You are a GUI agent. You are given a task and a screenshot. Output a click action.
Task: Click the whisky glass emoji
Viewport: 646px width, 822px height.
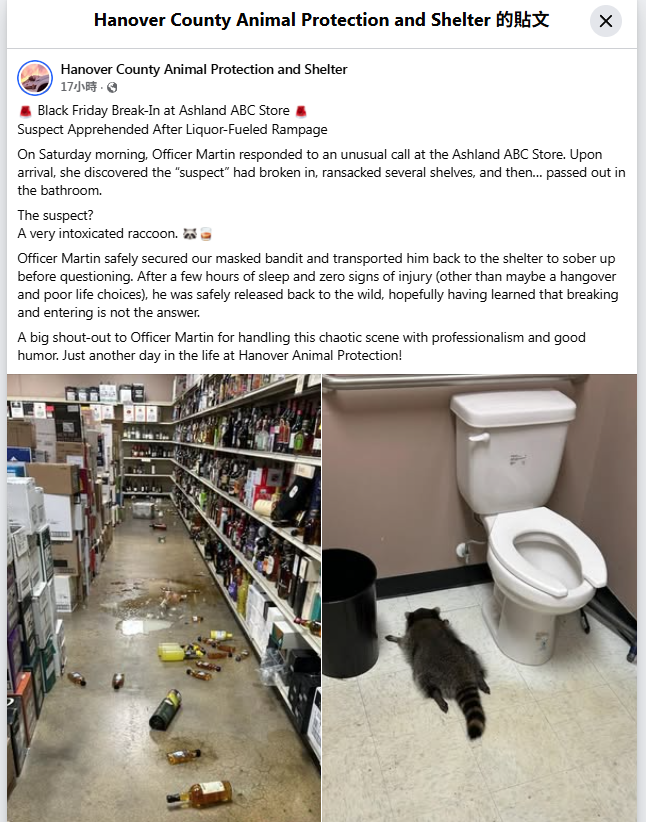coord(206,234)
